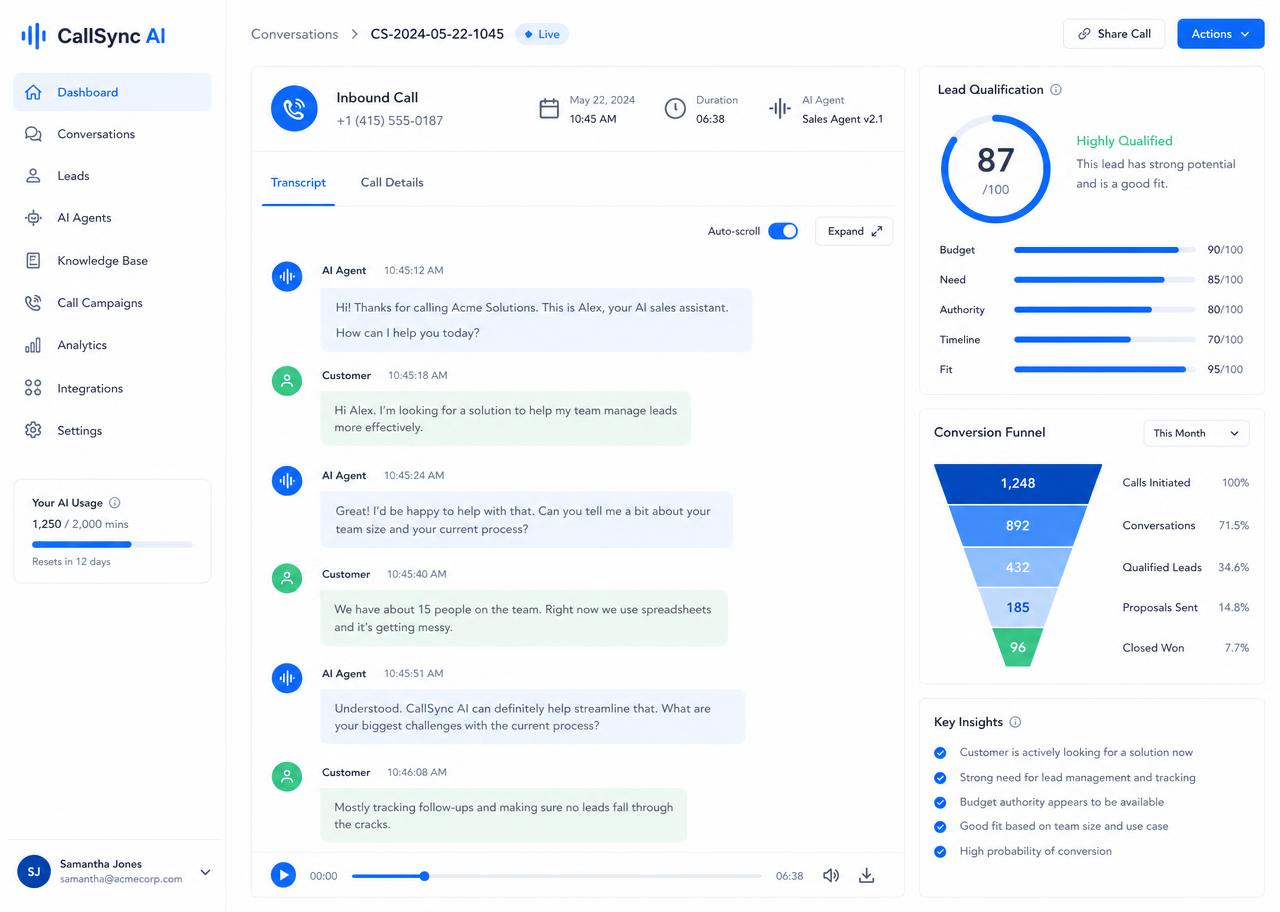The height and width of the screenshot is (912, 1280).
Task: Click info icon next to Lead Qualification
Action: (x=1056, y=90)
